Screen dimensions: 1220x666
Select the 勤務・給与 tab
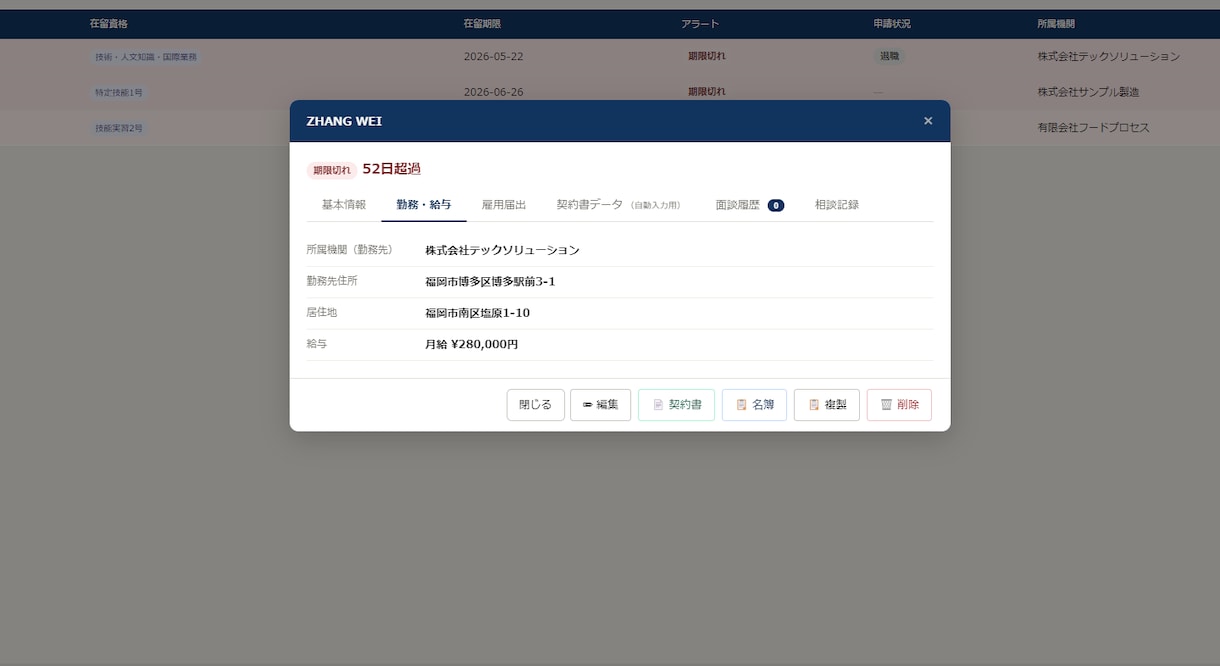[424, 204]
